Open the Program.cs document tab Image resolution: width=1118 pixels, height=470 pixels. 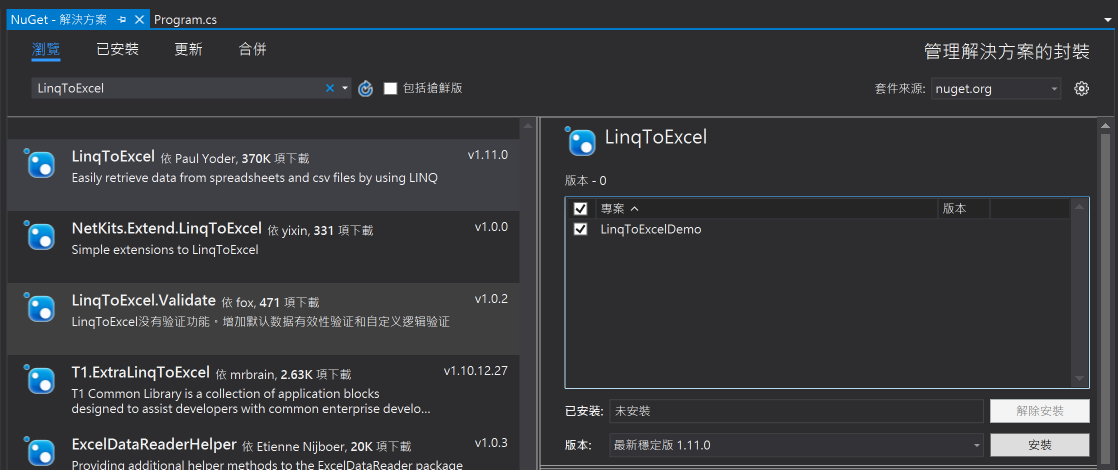click(185, 20)
